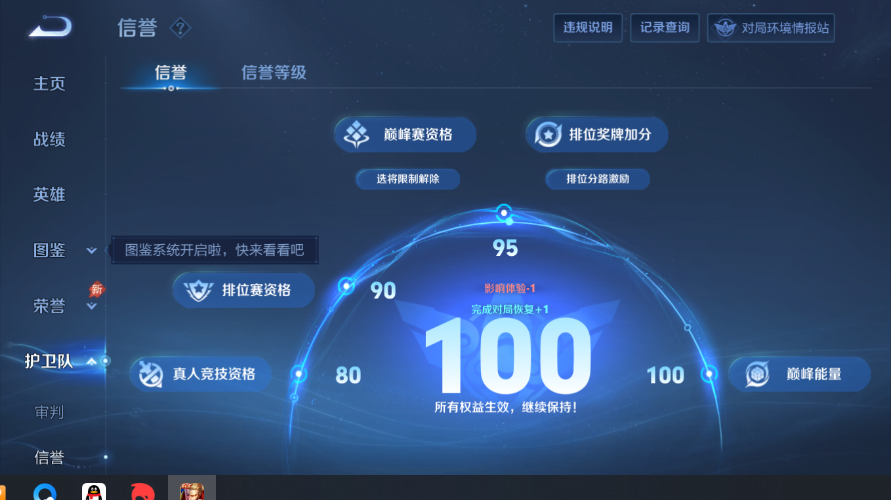891x500 pixels.
Task: Click the 90 node on the arc
Action: click(346, 285)
